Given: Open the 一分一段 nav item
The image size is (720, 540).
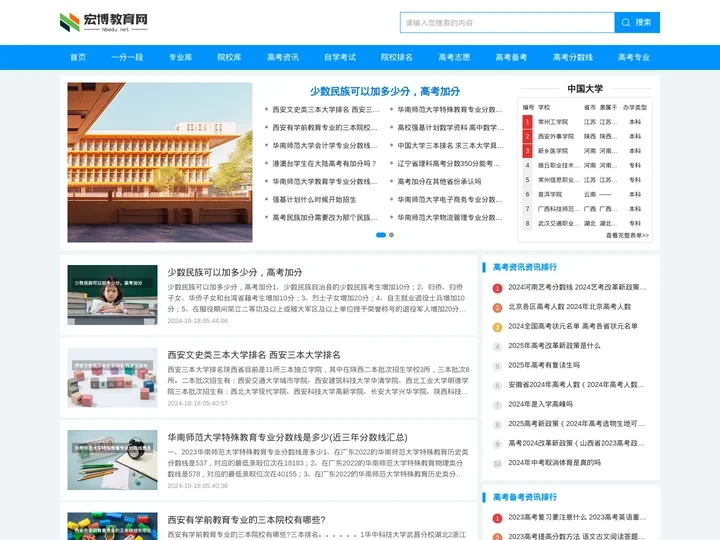Looking at the screenshot, I should pos(127,57).
